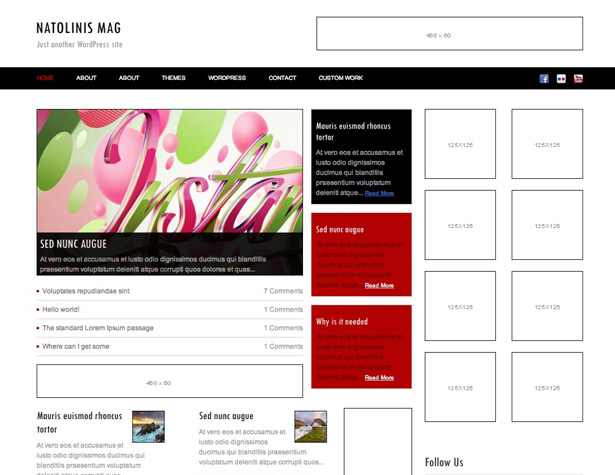Open Sed nunc augue heading in red box

pyautogui.click(x=340, y=229)
